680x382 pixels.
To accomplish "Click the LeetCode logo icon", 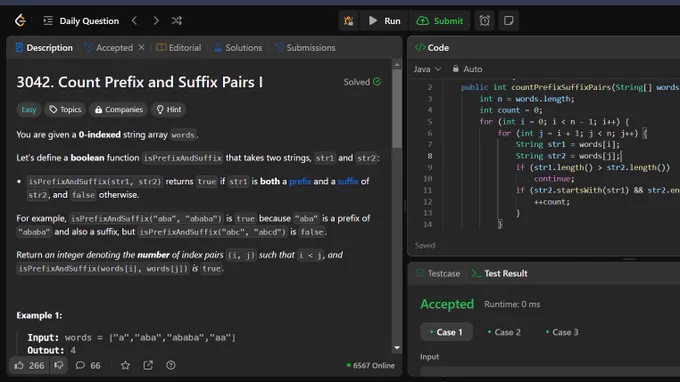I will pyautogui.click(x=20, y=20).
